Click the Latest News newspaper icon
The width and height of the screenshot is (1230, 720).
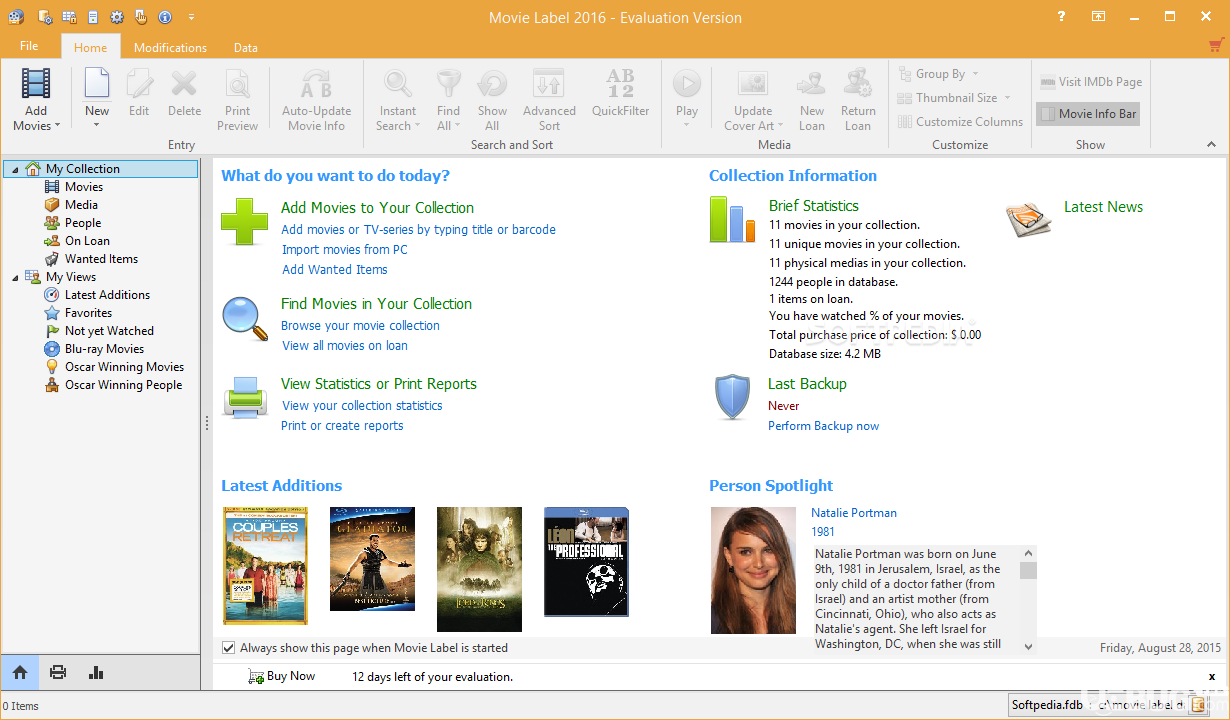(1029, 218)
